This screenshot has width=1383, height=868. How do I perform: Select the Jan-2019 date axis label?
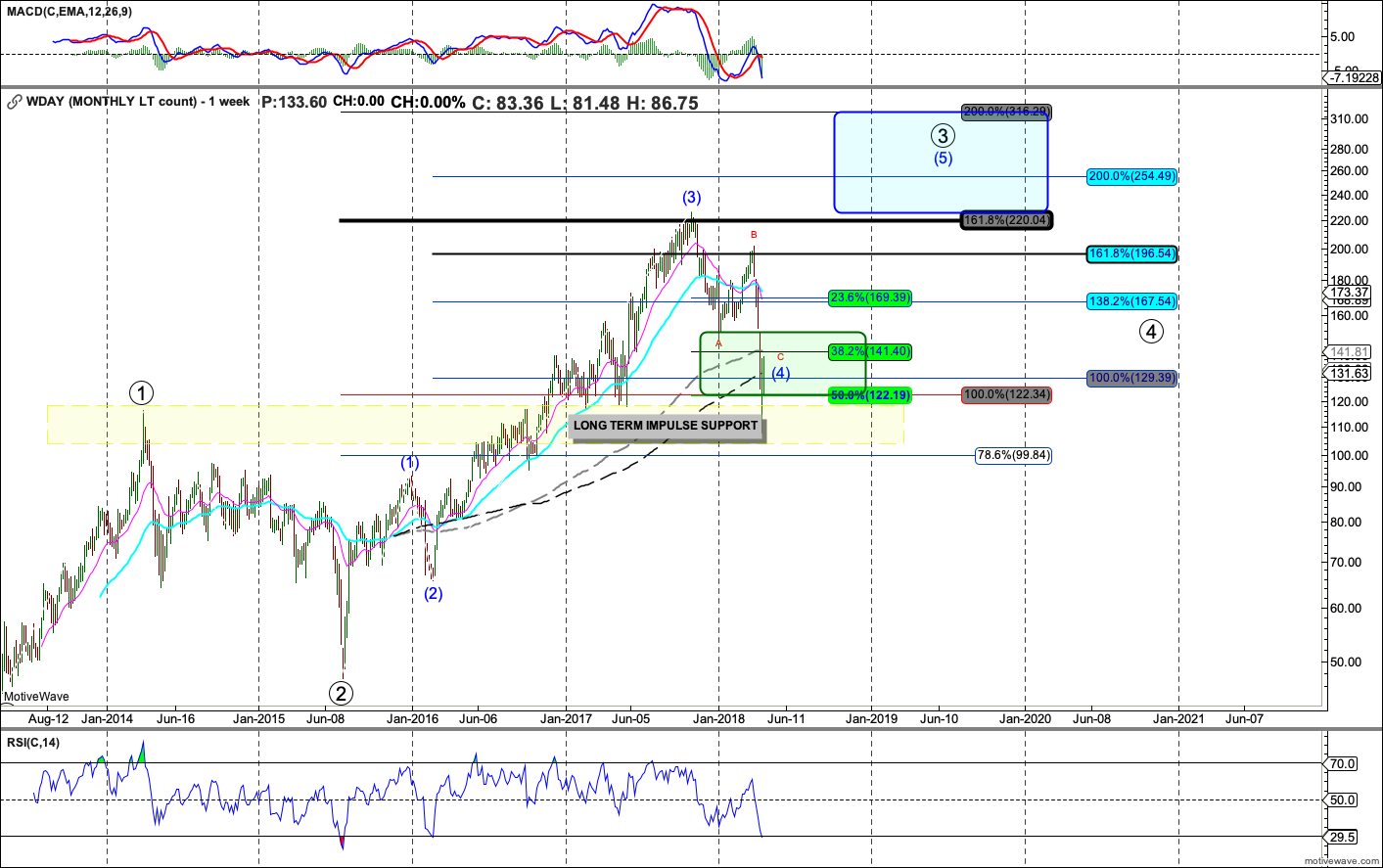(871, 718)
